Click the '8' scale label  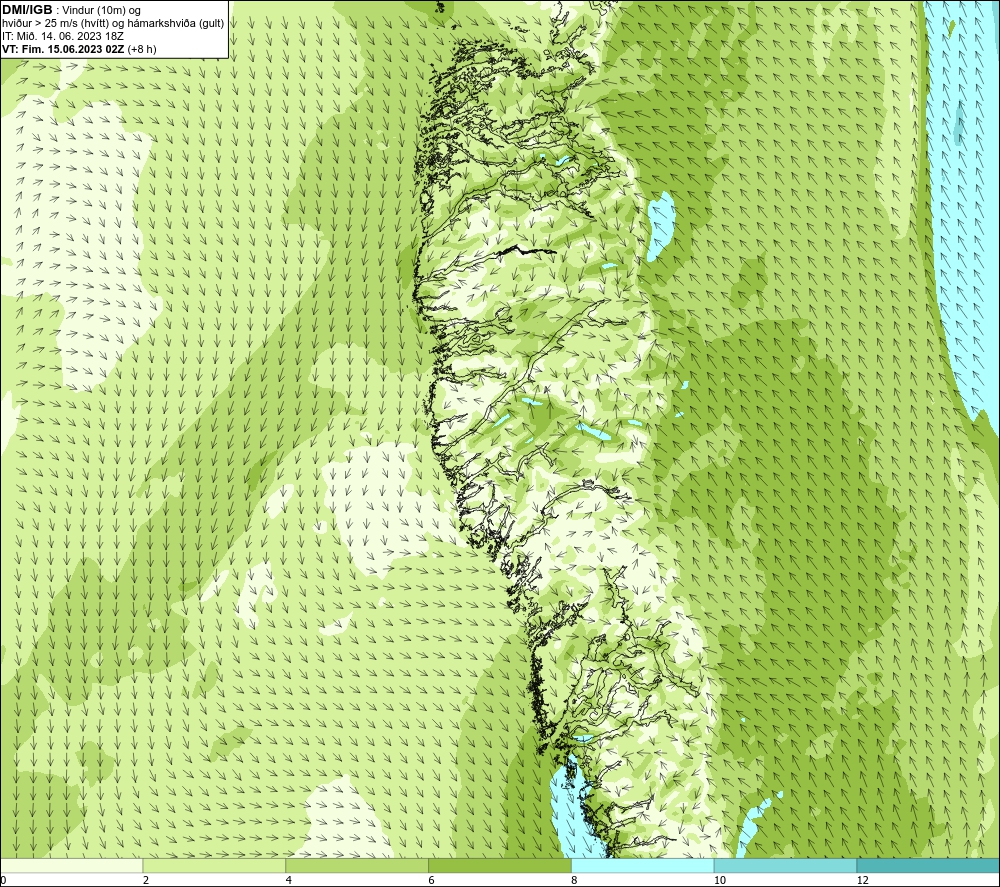575,880
